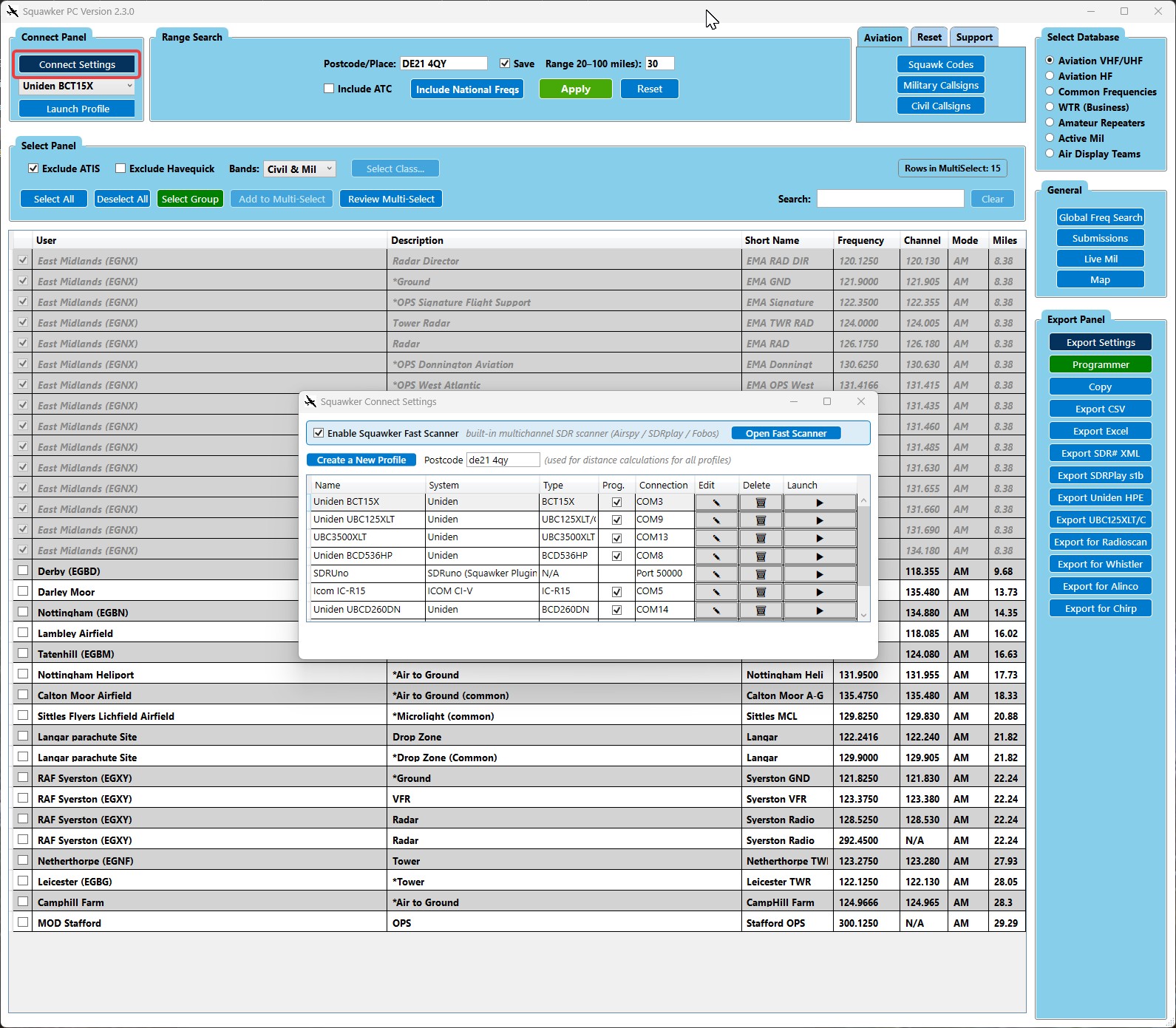Click the Search input field
This screenshot has width=1176, height=1028.
pos(890,199)
